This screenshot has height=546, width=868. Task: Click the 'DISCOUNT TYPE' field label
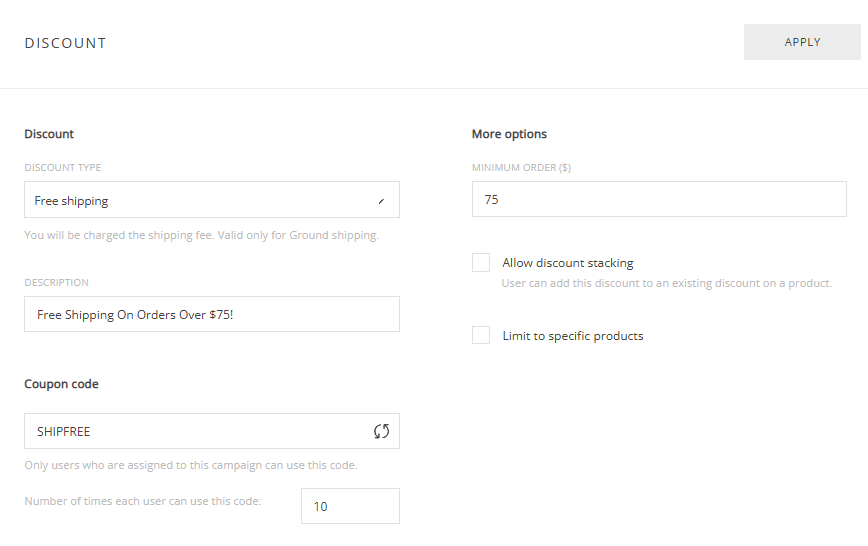point(62,168)
